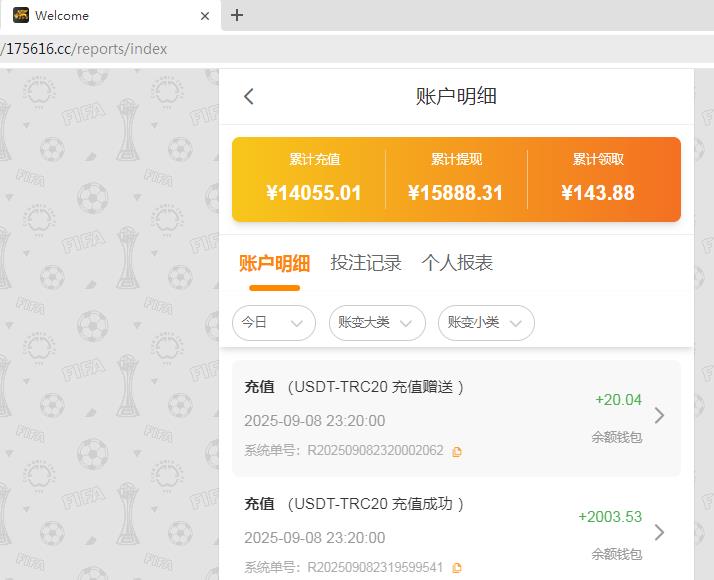Switch to the 投注记录 tab
Screen dimensions: 714x580
(x=366, y=263)
